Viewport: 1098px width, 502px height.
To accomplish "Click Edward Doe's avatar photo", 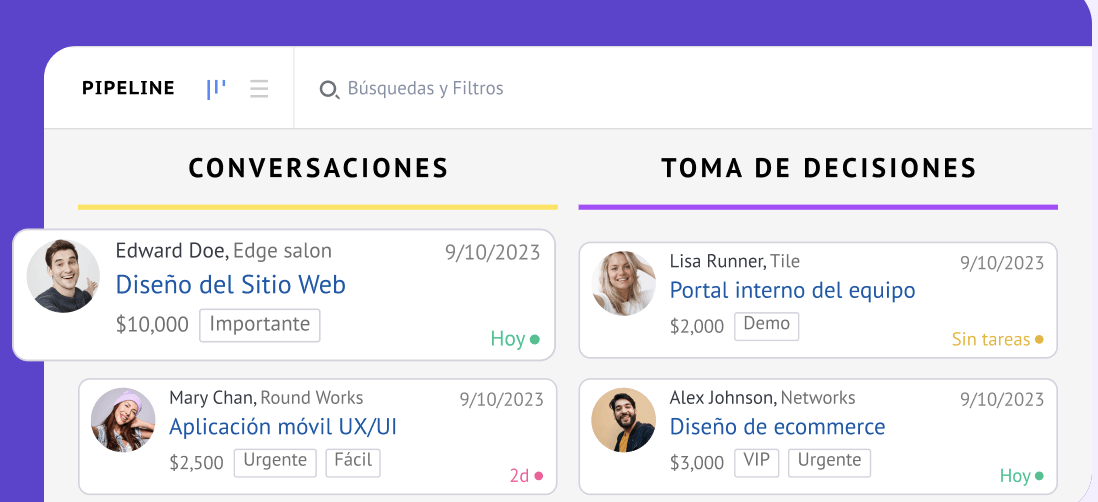I will pos(63,276).
